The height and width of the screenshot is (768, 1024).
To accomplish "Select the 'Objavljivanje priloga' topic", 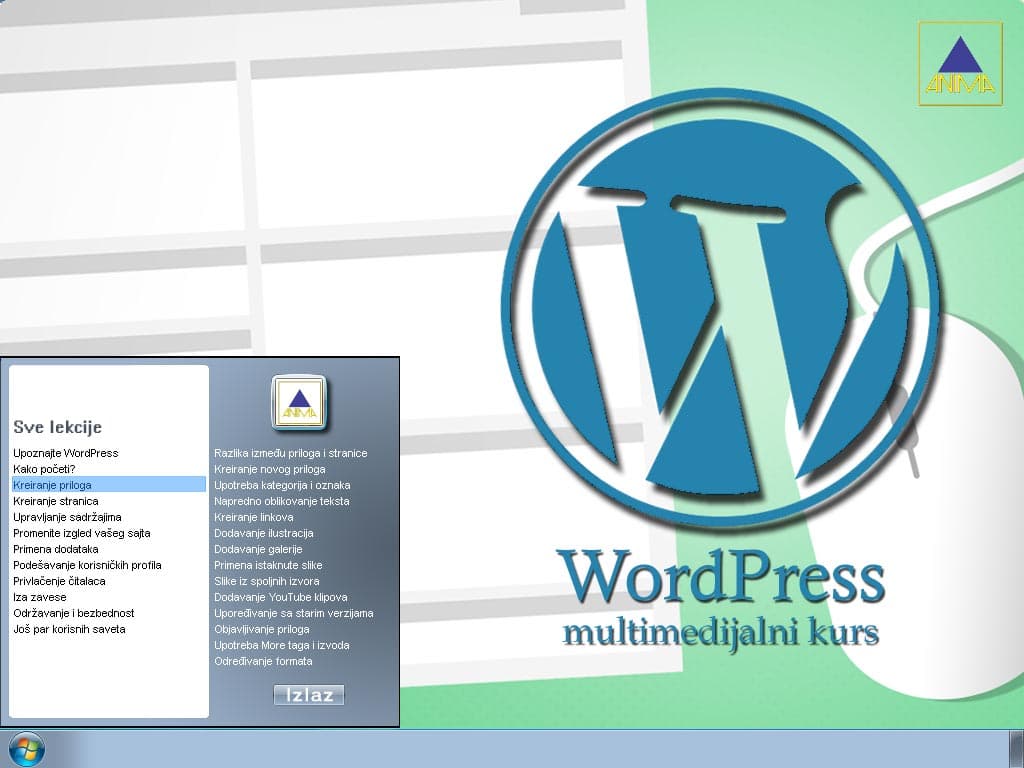I will click(x=263, y=629).
